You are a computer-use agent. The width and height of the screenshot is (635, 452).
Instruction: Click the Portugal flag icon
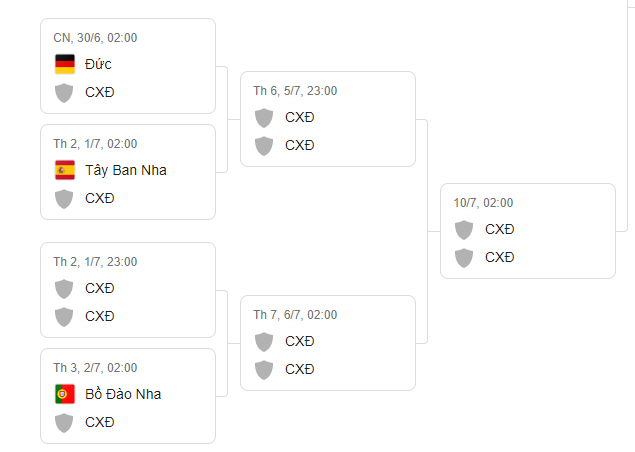64,394
